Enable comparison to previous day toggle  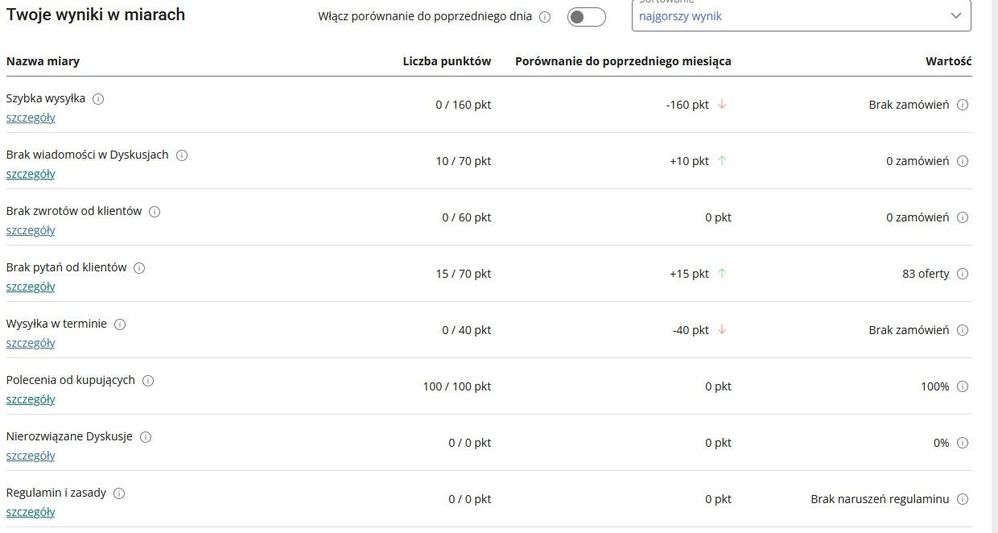(586, 17)
